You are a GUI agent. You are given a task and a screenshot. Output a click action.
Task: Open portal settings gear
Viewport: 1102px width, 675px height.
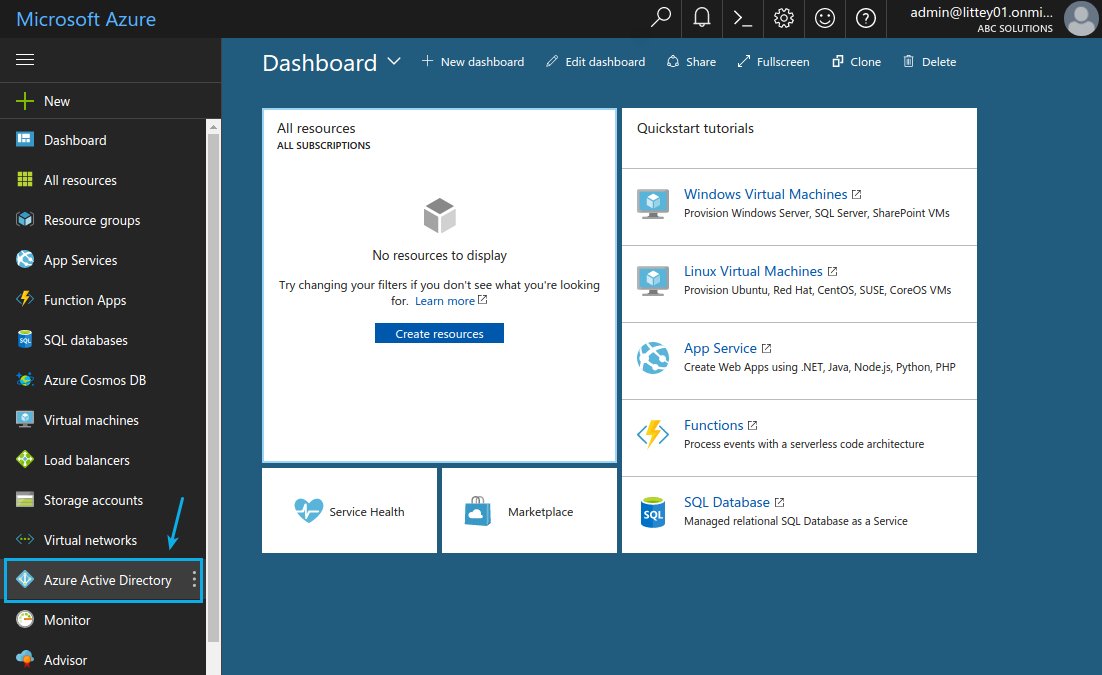(x=784, y=18)
